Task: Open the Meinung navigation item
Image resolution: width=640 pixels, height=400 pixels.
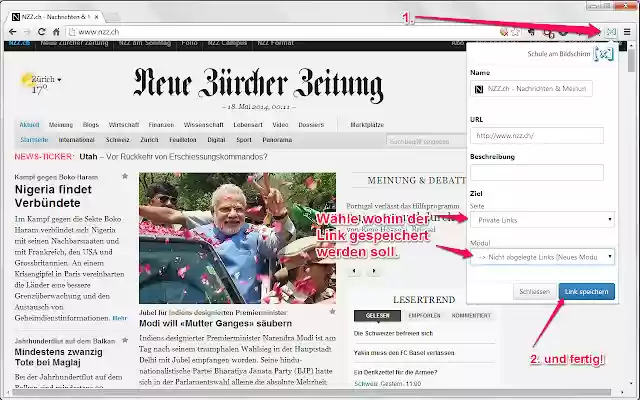Action: tap(61, 124)
